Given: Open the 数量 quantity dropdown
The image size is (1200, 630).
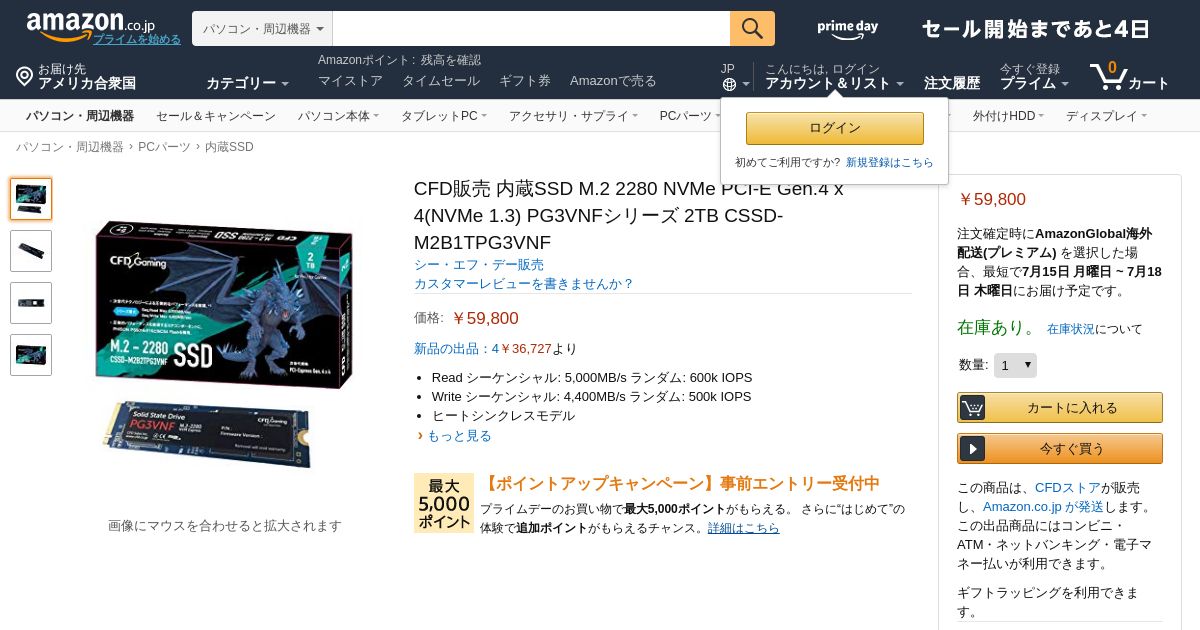Looking at the screenshot, I should pos(1015,365).
